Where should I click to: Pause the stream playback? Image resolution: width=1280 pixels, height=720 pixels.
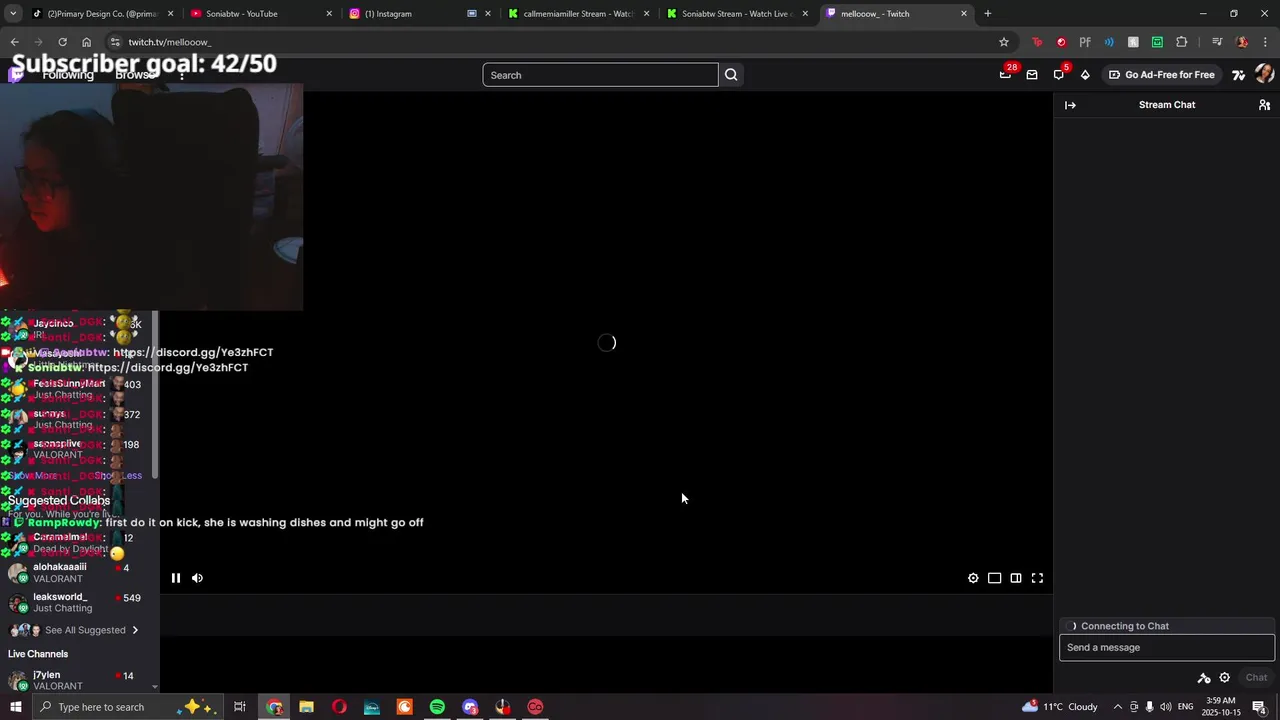175,578
